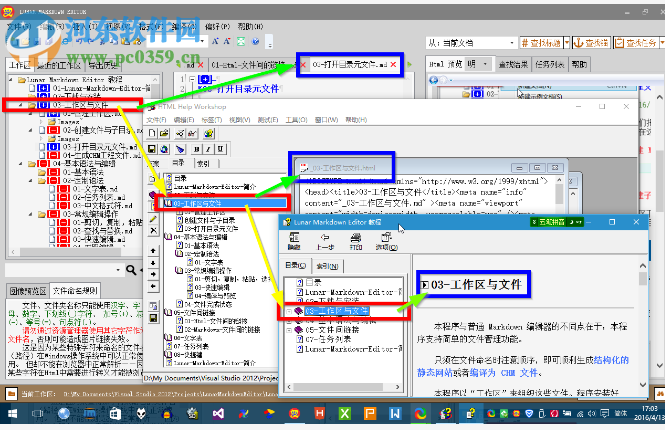Click the Hide icon in CHM viewer toolbar

(294, 241)
